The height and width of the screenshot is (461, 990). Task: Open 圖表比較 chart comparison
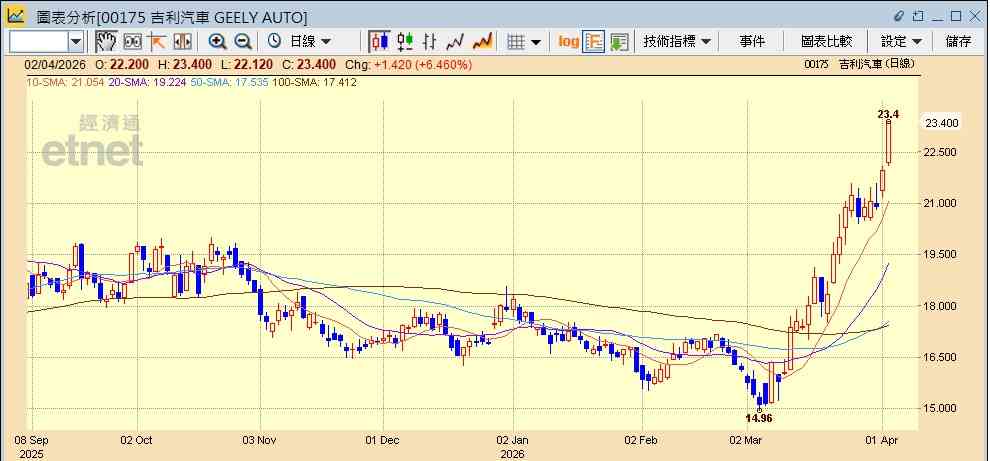click(826, 42)
